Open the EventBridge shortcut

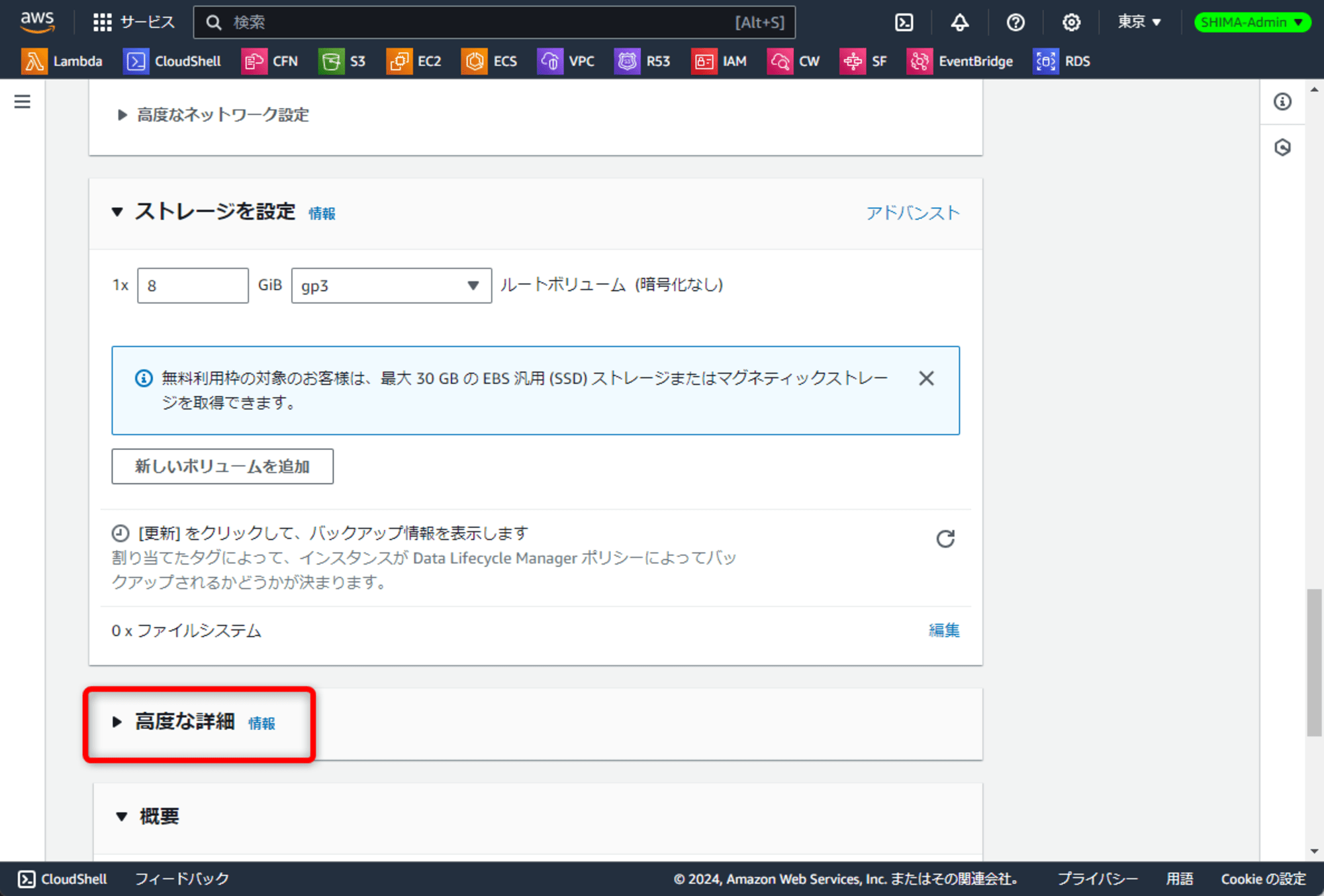coord(960,62)
